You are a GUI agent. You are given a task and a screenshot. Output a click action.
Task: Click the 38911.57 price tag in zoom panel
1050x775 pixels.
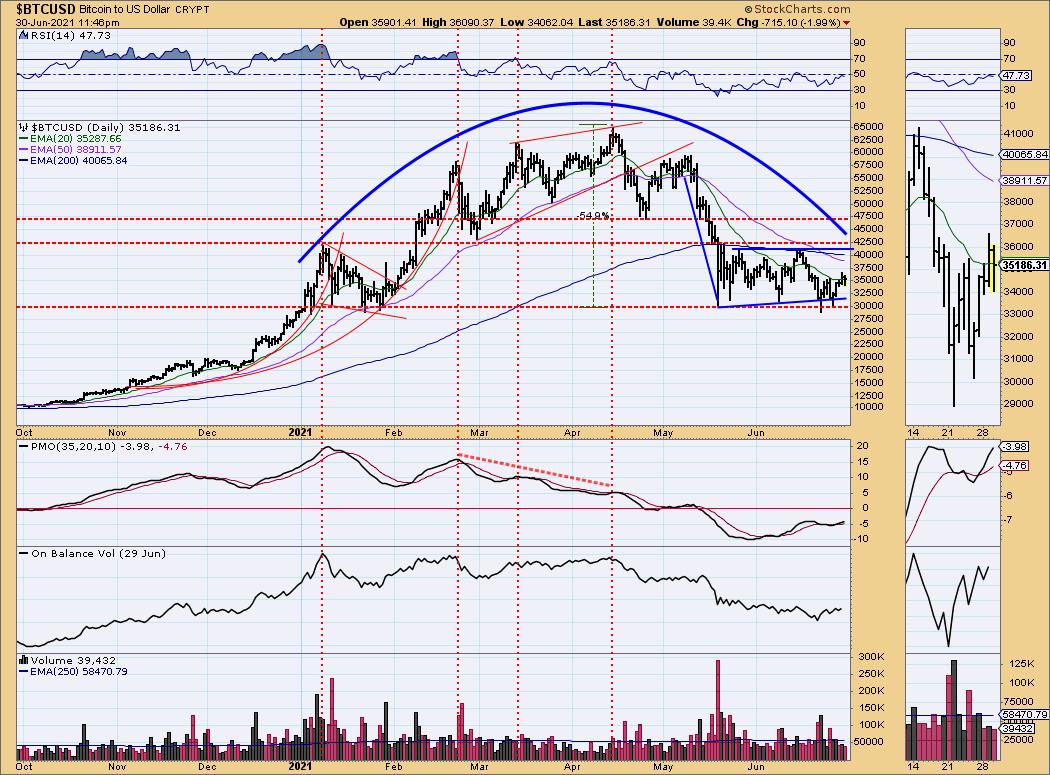click(1025, 181)
